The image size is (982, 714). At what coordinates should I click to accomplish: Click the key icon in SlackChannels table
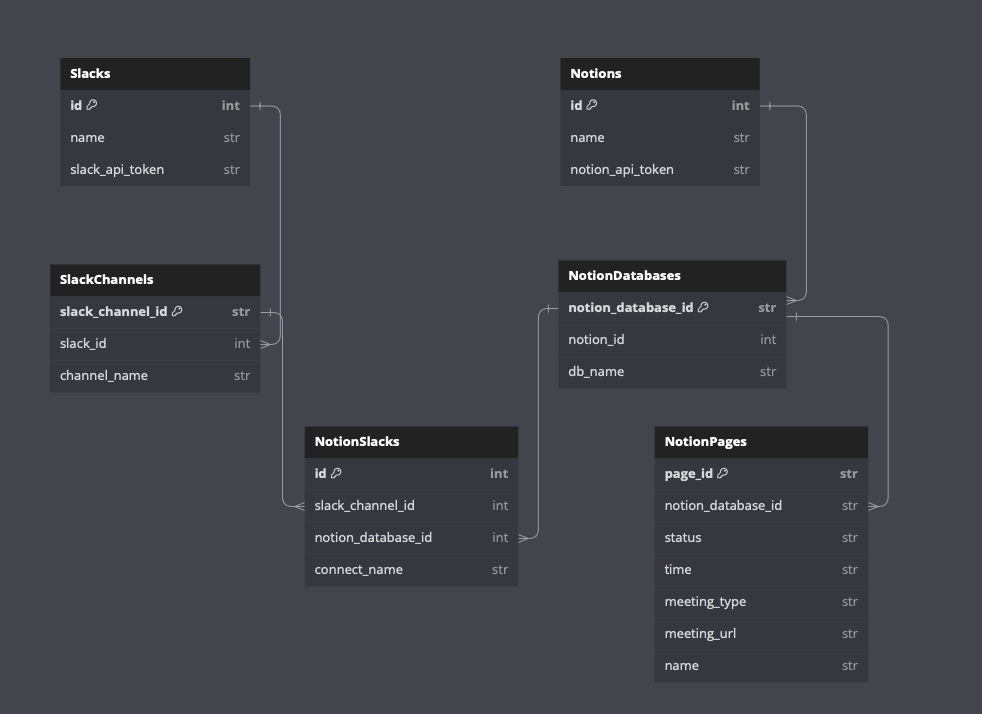pos(177,311)
